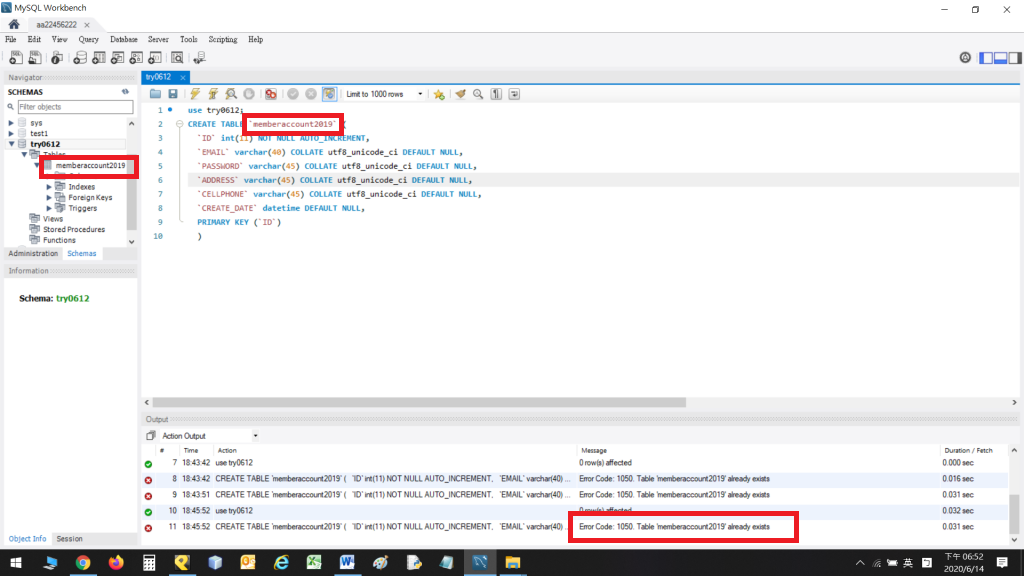Close the aa22456222 connection tab
The height and width of the screenshot is (576, 1024).
click(87, 25)
